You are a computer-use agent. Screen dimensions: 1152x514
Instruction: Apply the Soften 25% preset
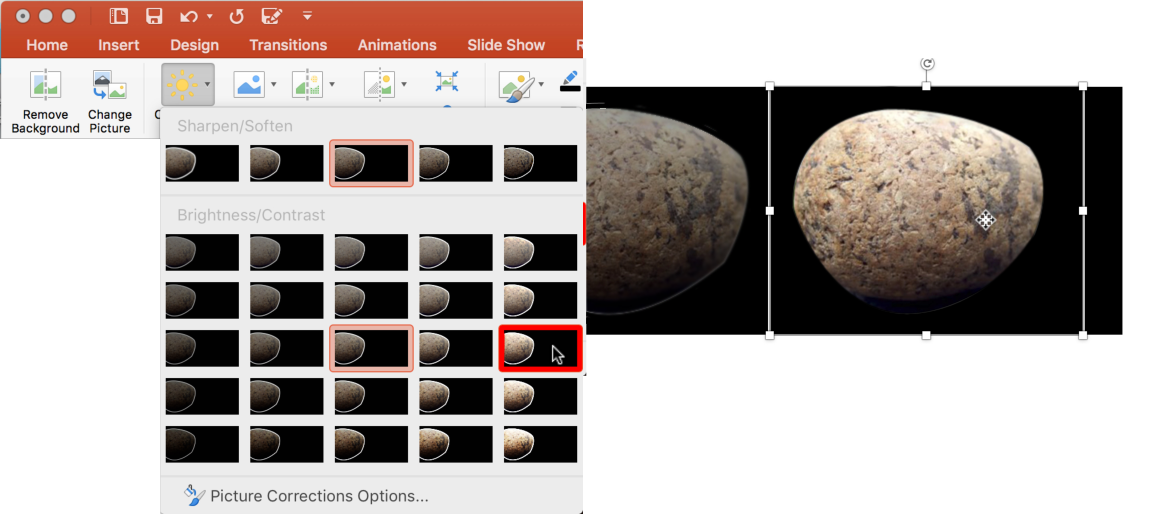pos(287,163)
